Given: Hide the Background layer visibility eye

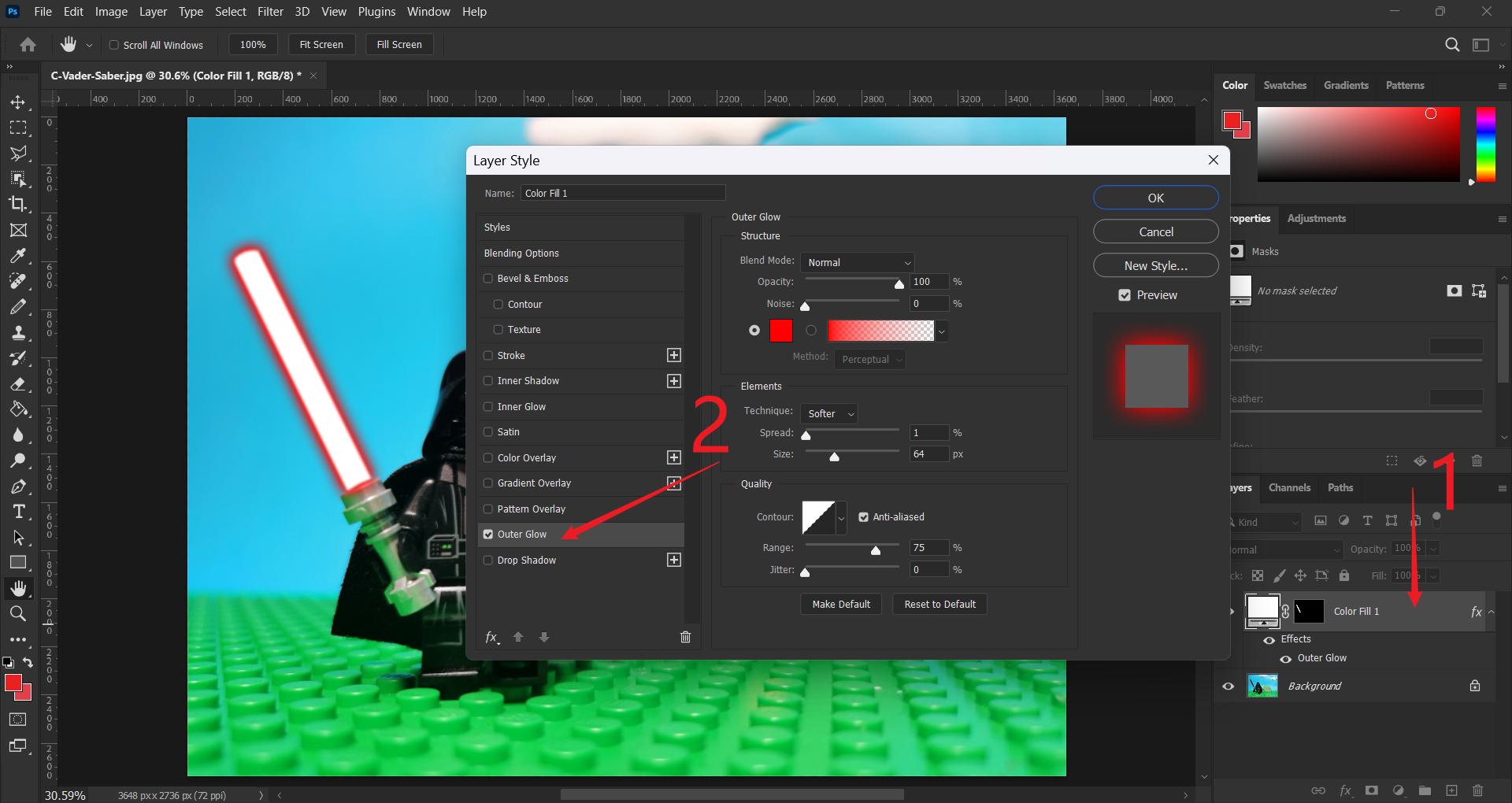Looking at the screenshot, I should pyautogui.click(x=1228, y=686).
